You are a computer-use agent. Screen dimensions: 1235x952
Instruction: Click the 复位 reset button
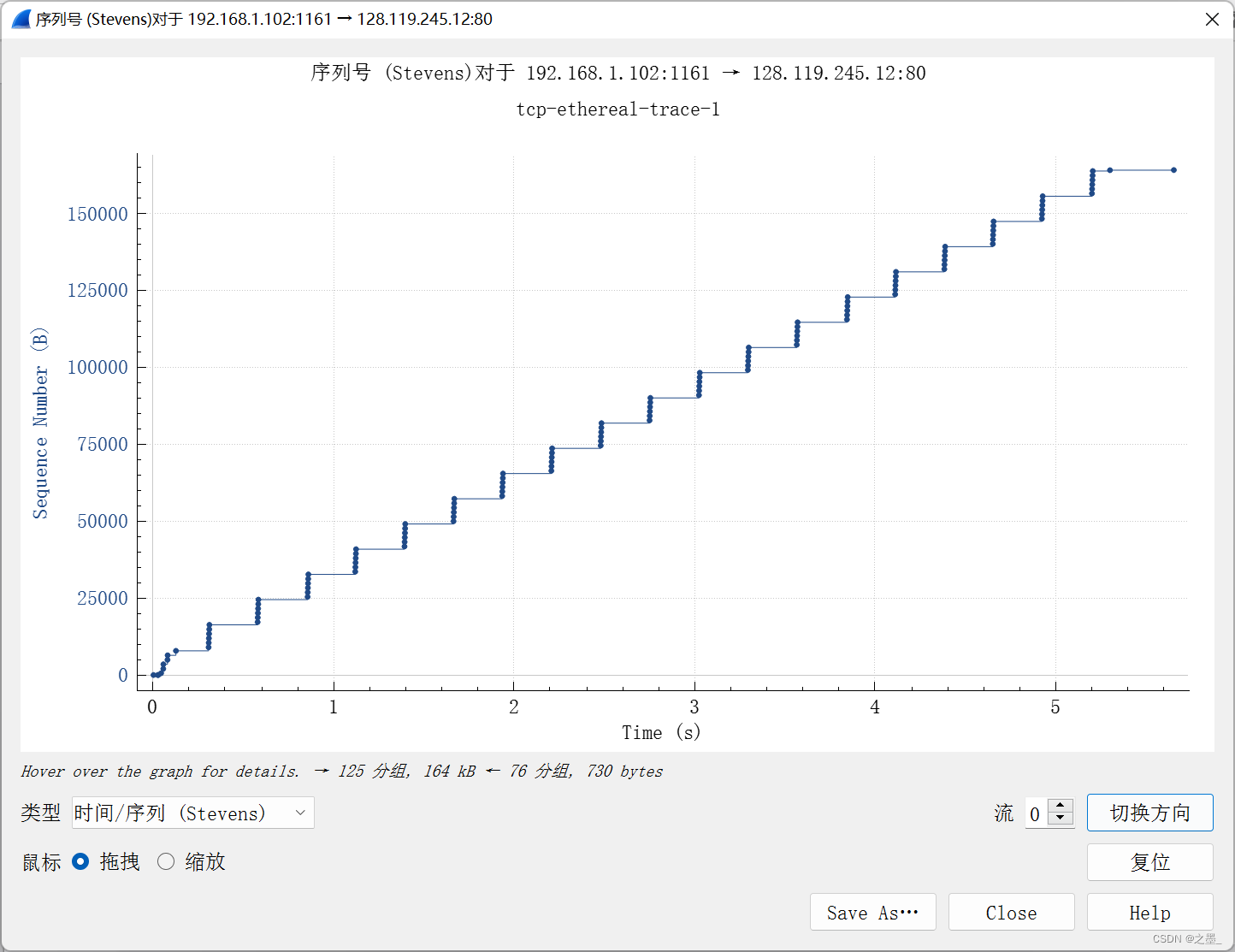tap(1149, 862)
